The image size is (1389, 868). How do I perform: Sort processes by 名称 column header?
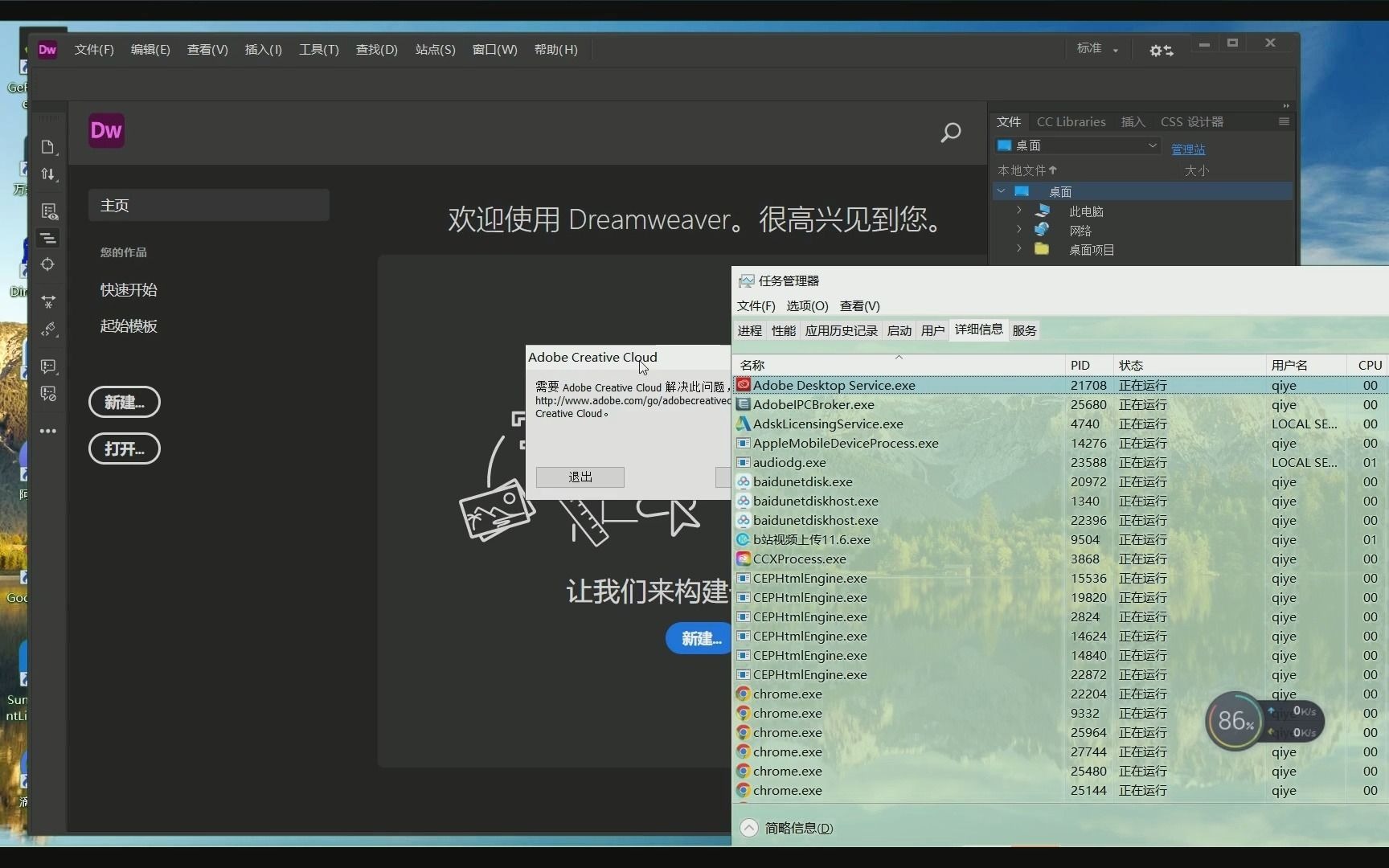899,365
